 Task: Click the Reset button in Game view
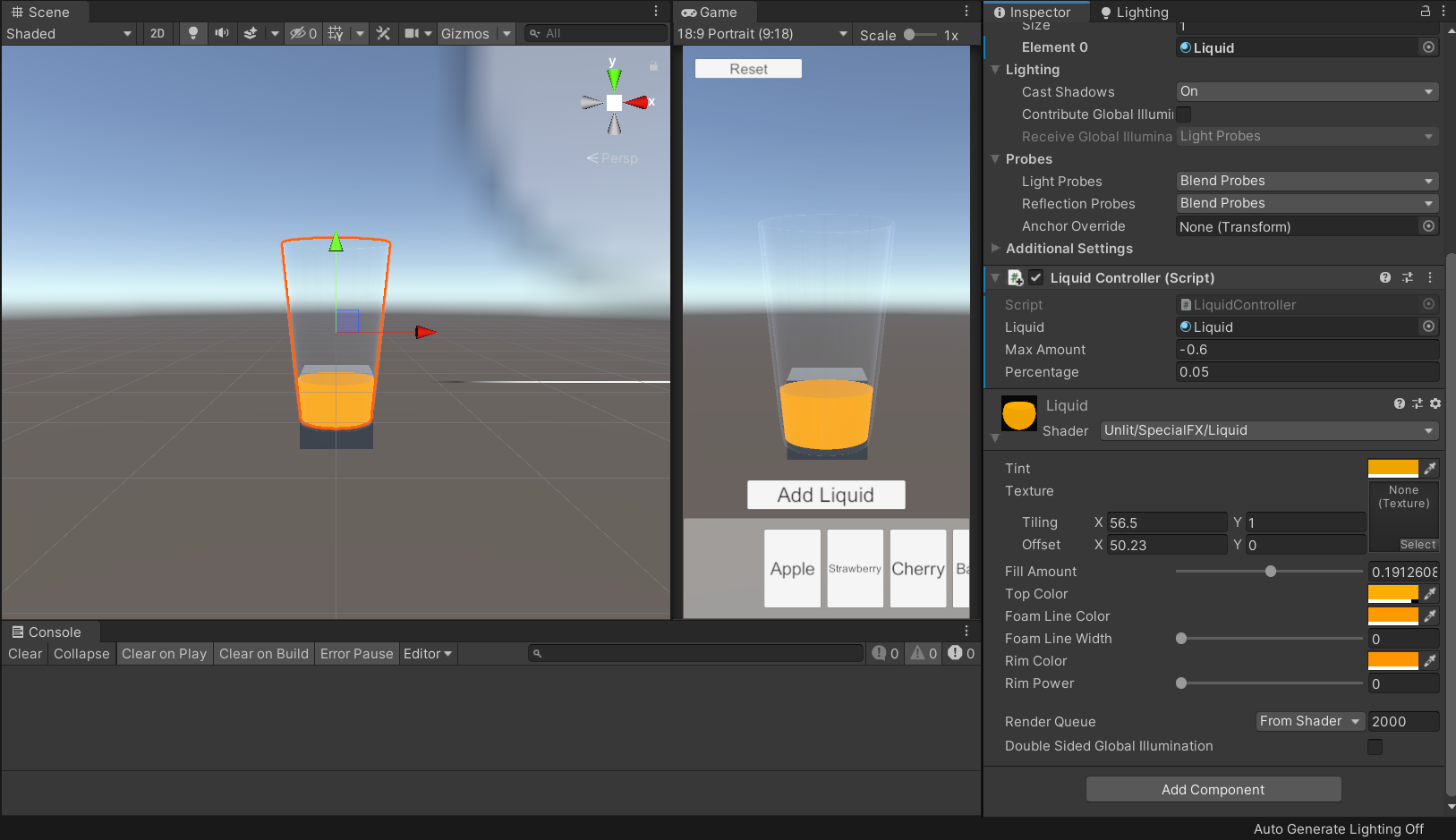coord(748,69)
